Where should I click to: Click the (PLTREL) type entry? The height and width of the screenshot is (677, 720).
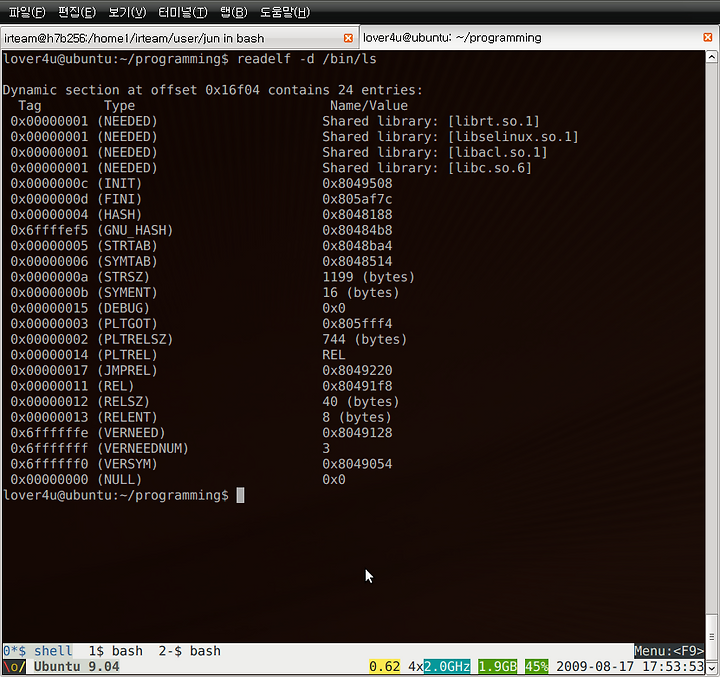click(127, 355)
